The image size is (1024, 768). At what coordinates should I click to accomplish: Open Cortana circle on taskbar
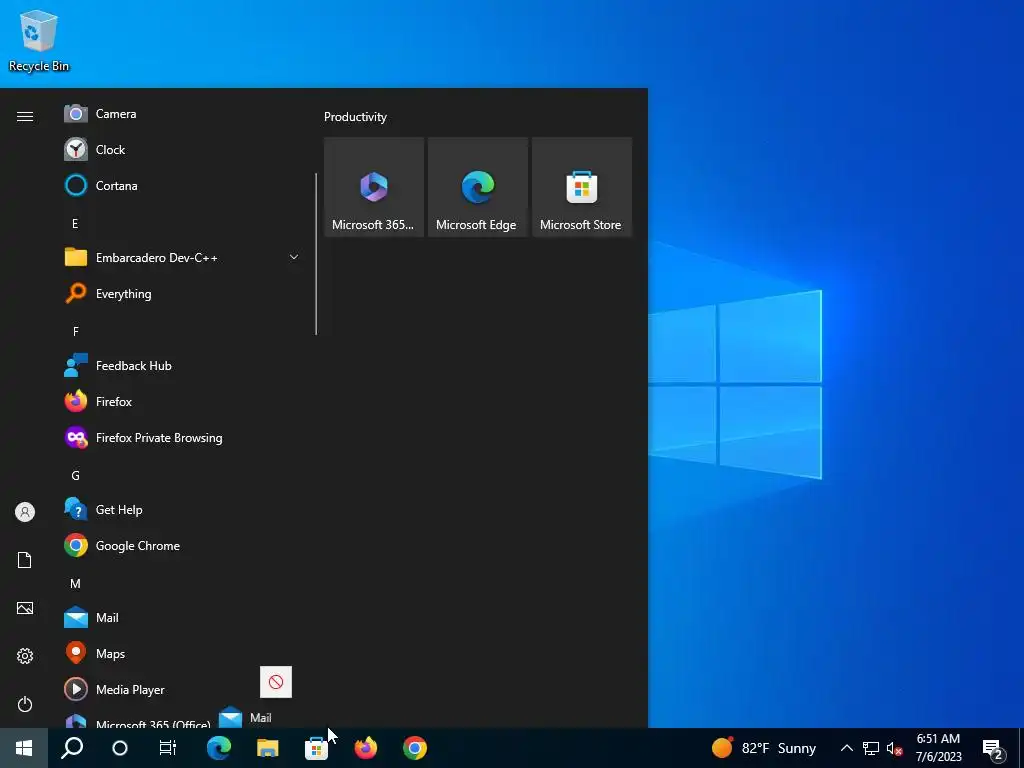click(x=120, y=748)
